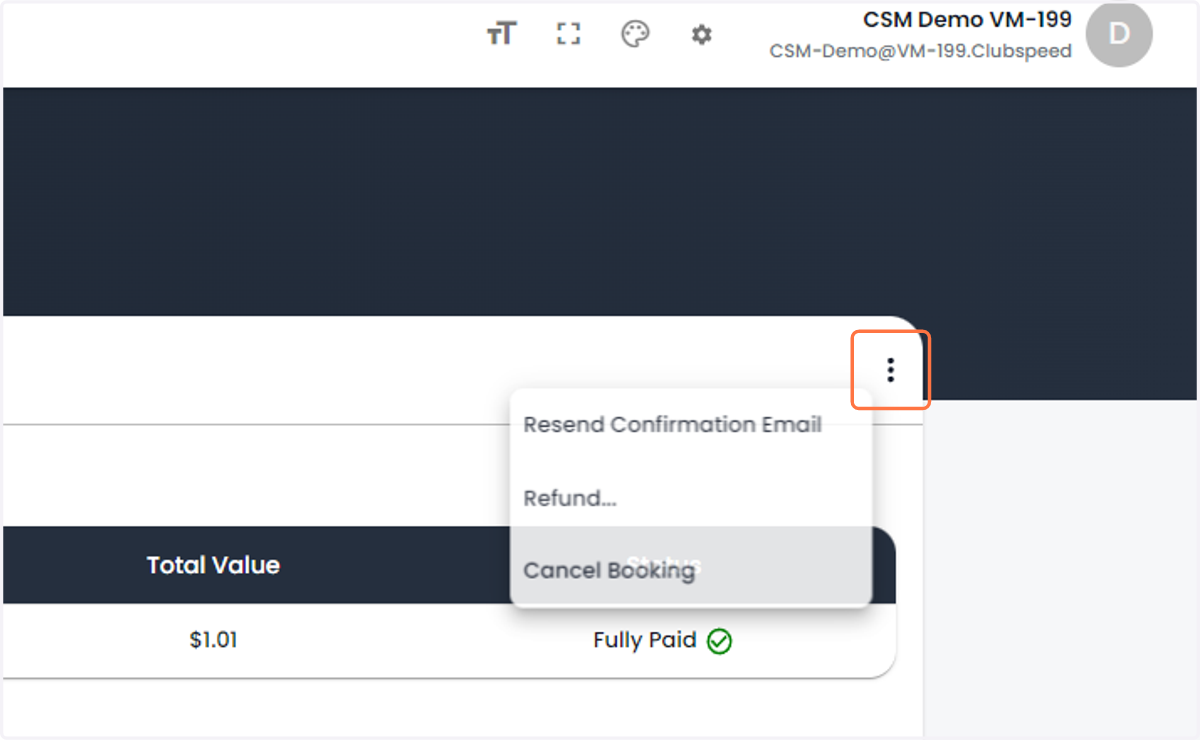Open the settings gear icon
1200x740 pixels.
[x=702, y=34]
